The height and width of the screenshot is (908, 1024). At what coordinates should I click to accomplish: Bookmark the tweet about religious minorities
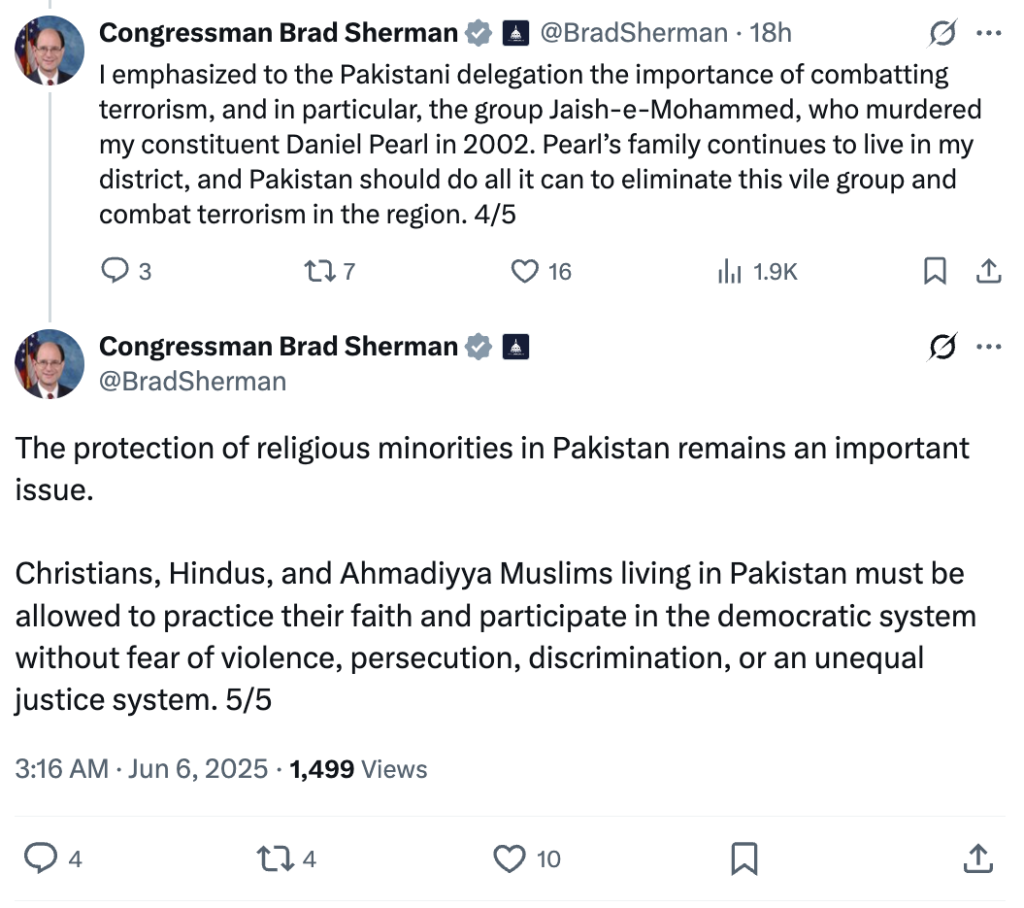click(746, 858)
